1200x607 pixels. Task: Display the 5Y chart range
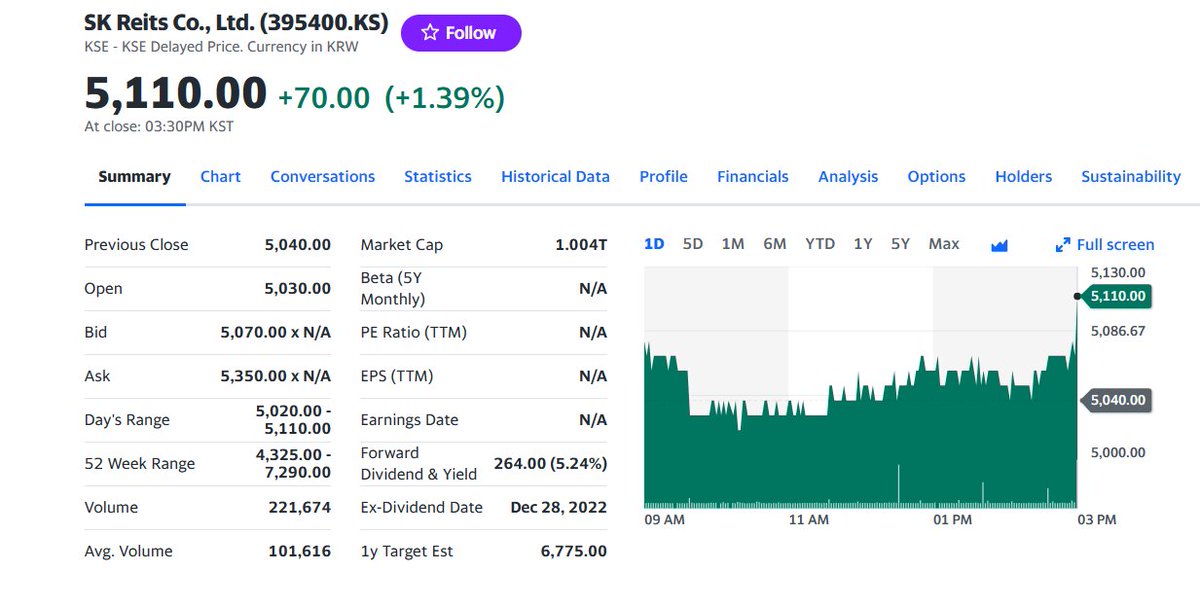(x=900, y=244)
